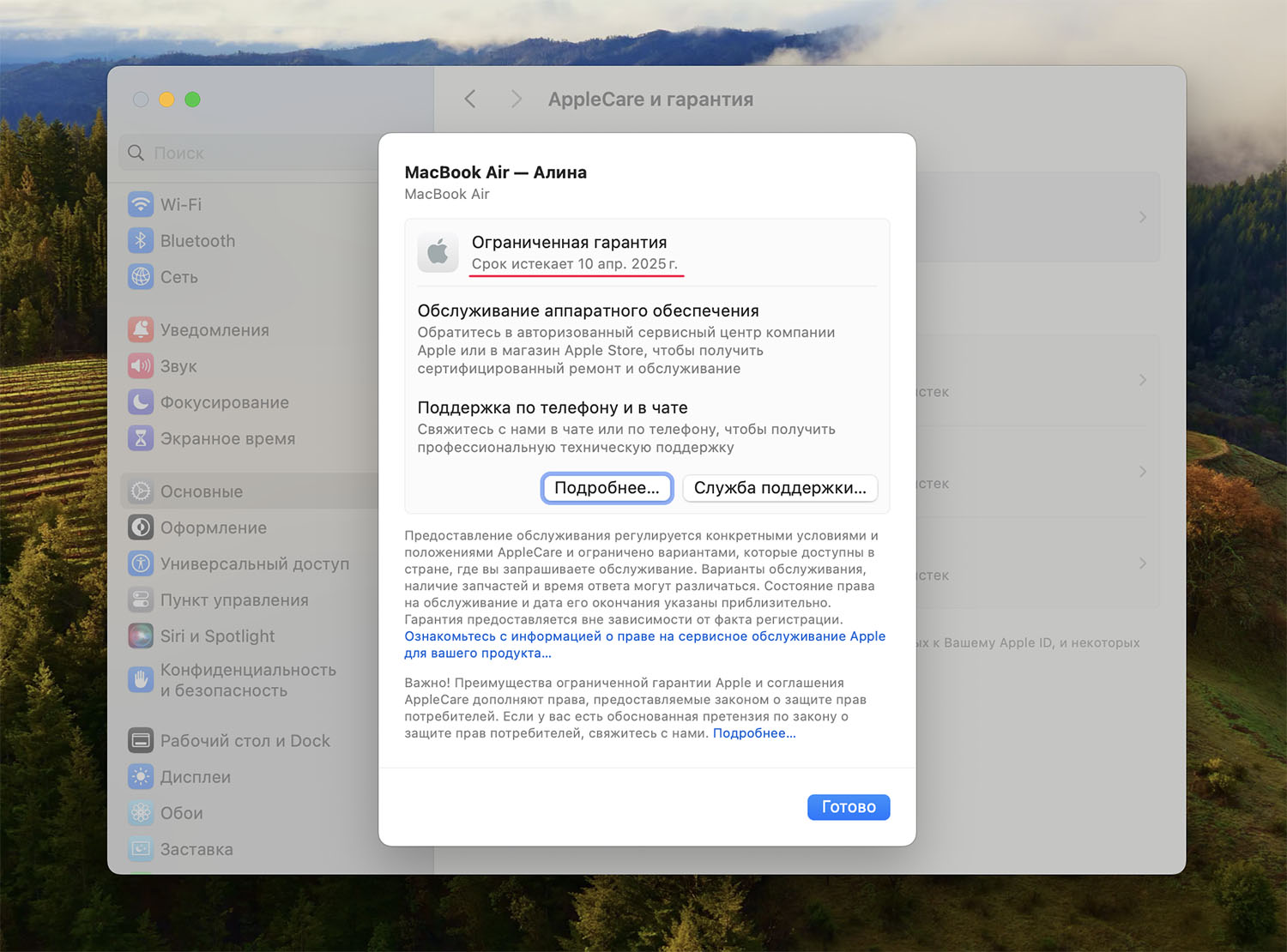Open the Дисплеи sun icon
This screenshot has height=952, width=1287.
[x=141, y=776]
